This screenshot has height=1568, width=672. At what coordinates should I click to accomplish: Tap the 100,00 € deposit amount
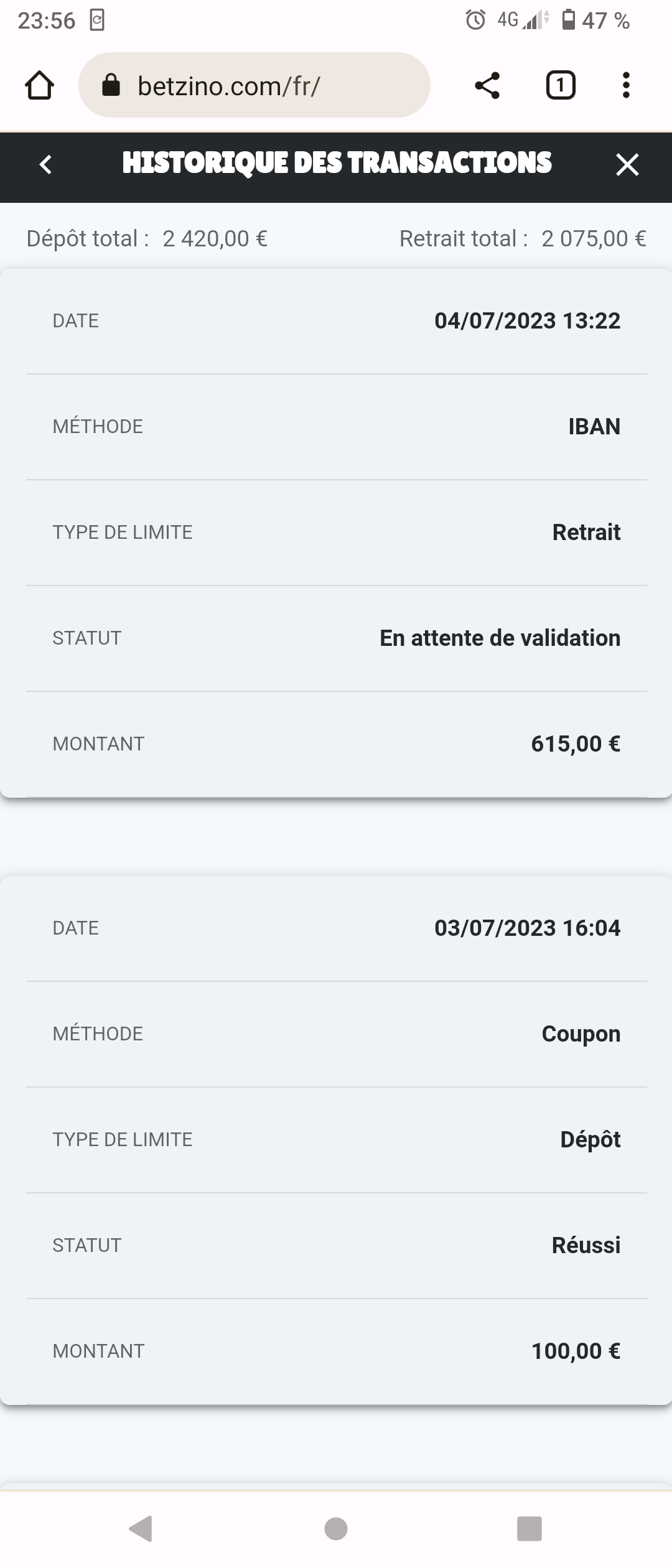(576, 1351)
